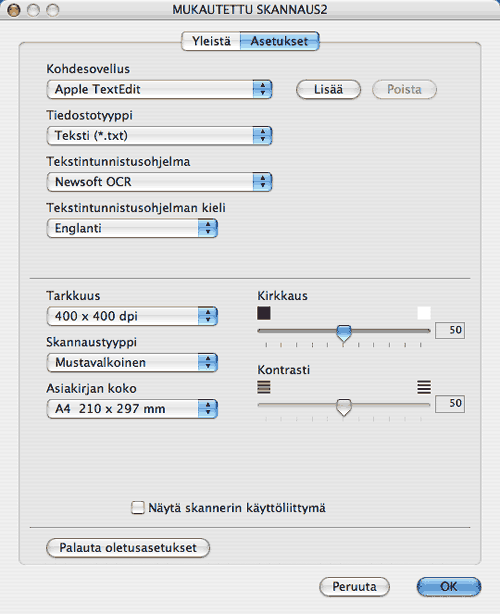Click the high contrast icon under Kontrasti
This screenshot has height=614, width=500.
tap(424, 387)
